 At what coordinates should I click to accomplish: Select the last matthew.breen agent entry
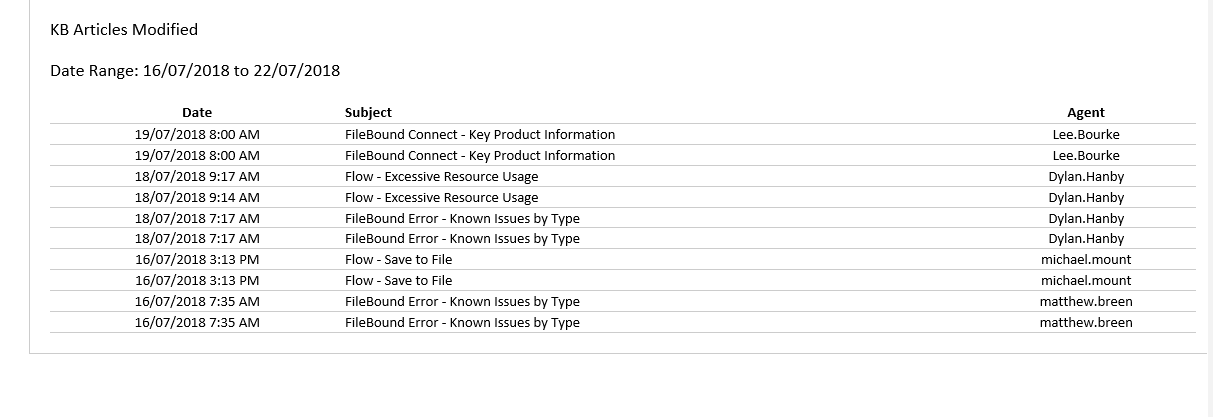pos(1085,323)
